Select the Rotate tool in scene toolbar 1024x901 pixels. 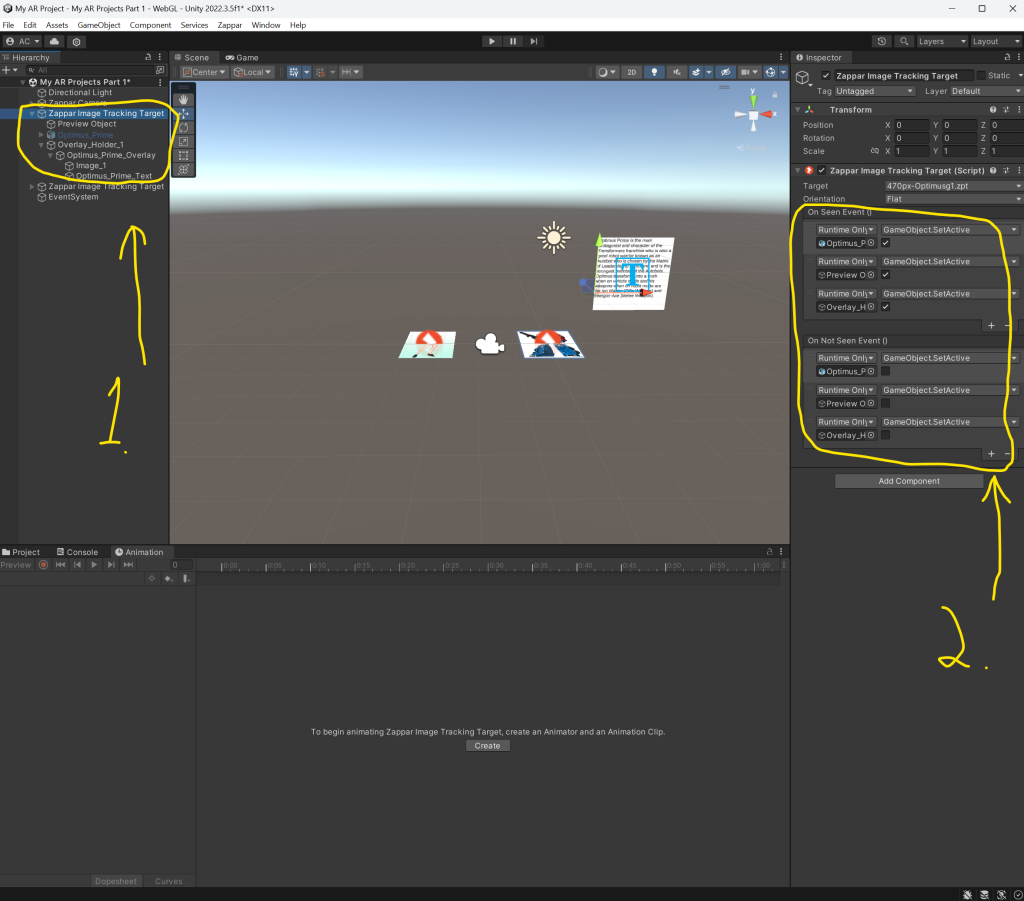[x=183, y=128]
